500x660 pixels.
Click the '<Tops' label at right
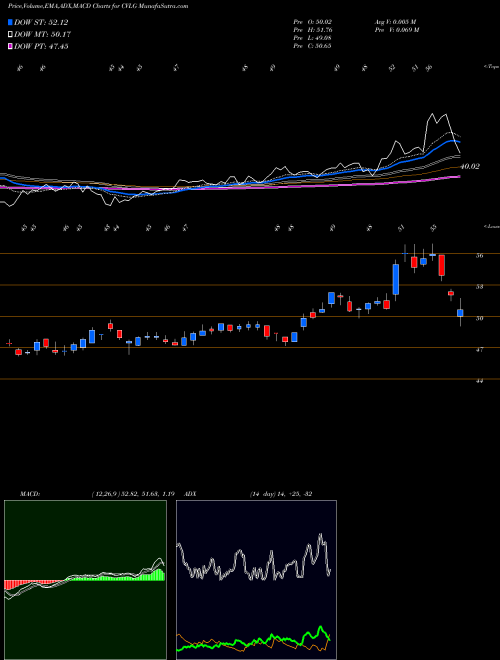coord(491,67)
